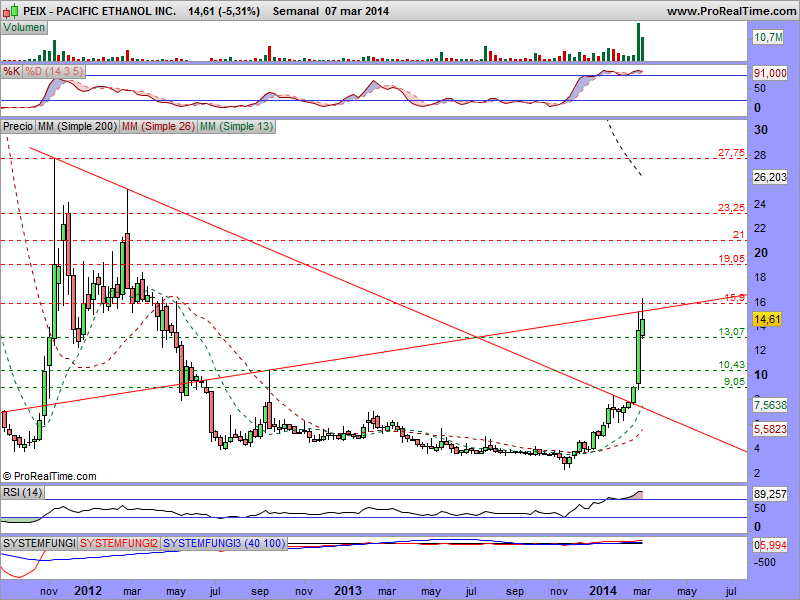Screen dimensions: 800x600
Task: Click the SYSTEMFUNGI indicator label
Action: tap(39, 543)
